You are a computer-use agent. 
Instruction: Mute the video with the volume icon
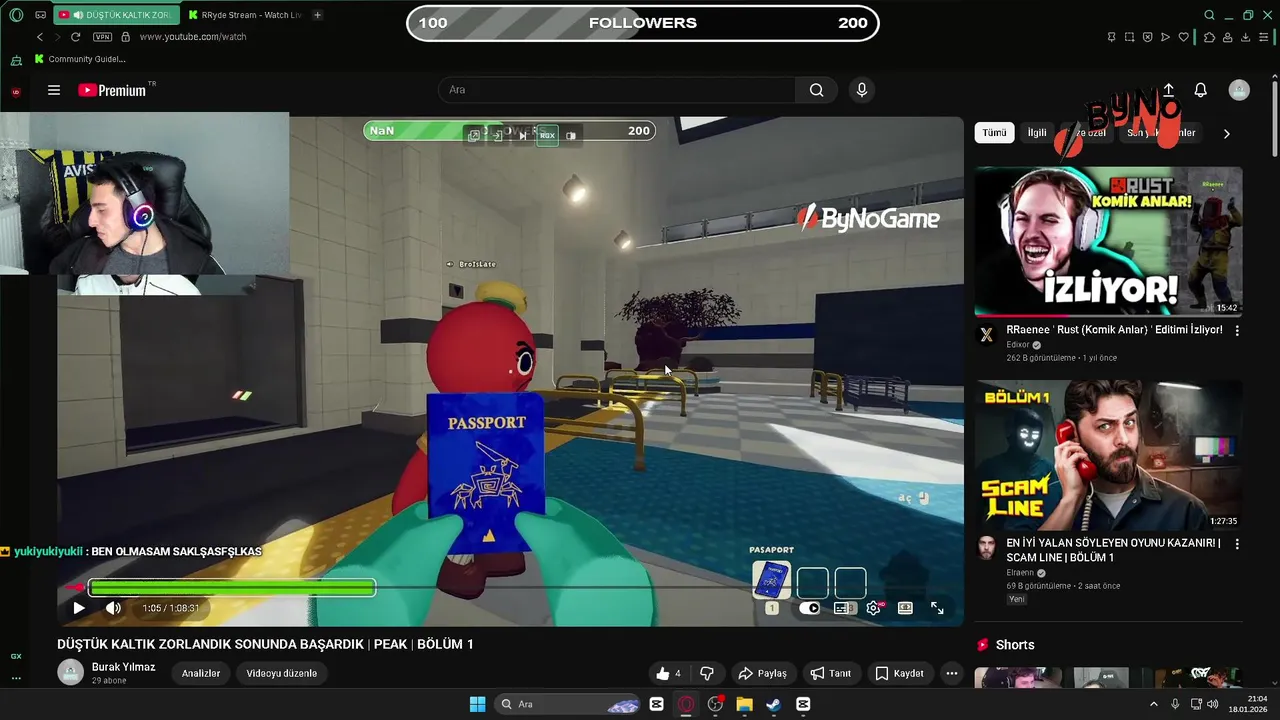click(113, 608)
